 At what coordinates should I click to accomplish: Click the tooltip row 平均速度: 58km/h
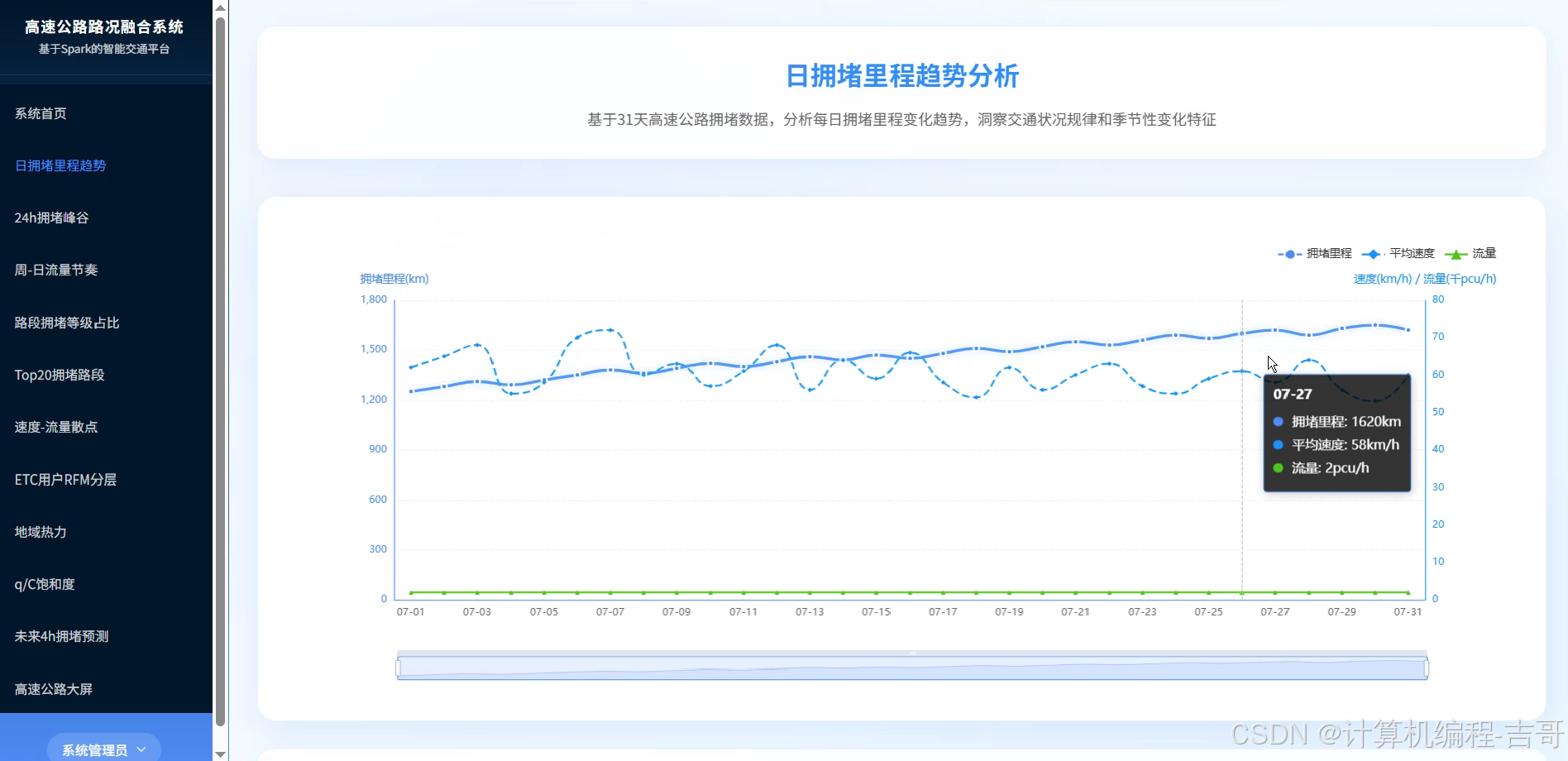1336,445
